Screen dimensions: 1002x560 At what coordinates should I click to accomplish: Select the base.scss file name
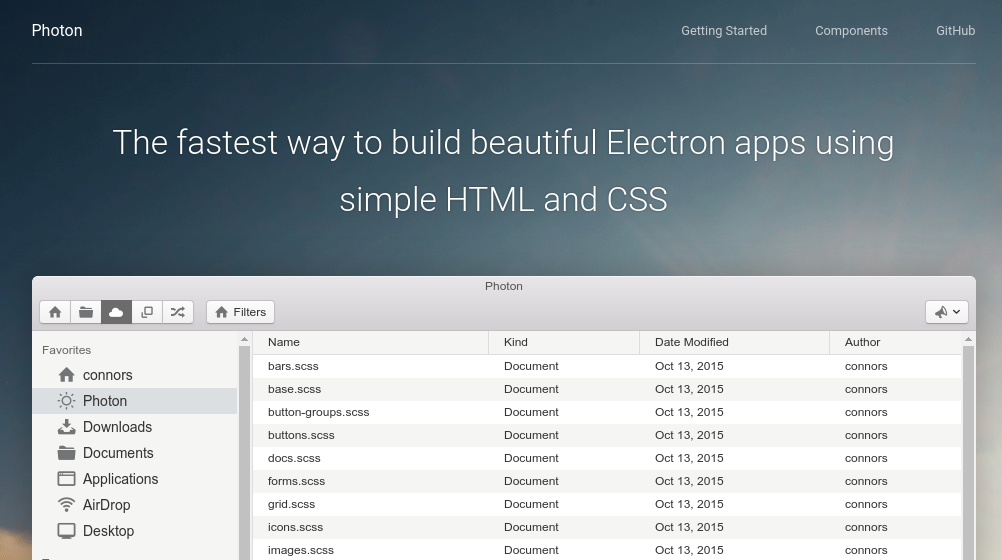294,389
